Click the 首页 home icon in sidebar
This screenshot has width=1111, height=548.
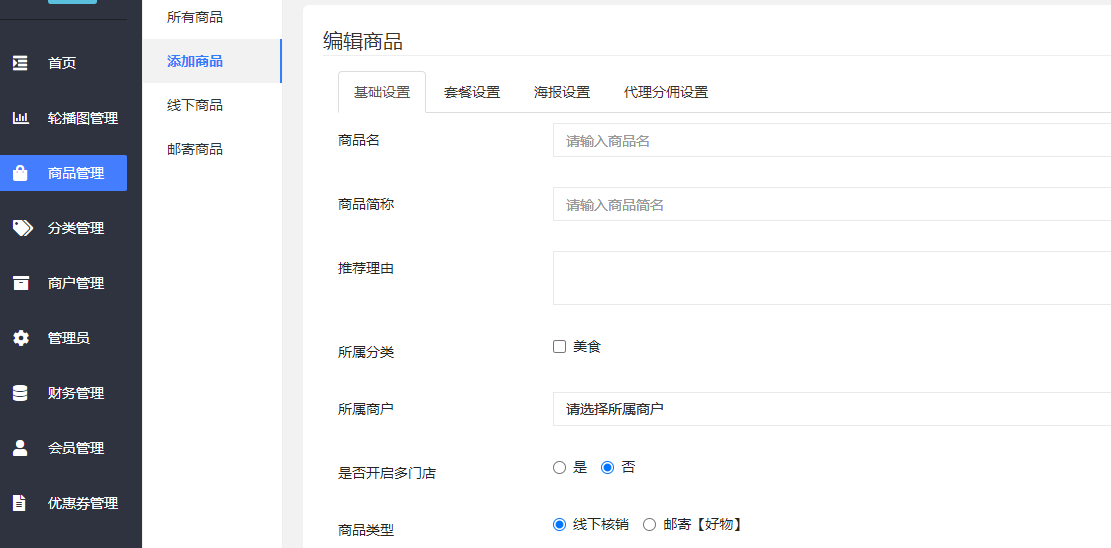(x=21, y=63)
